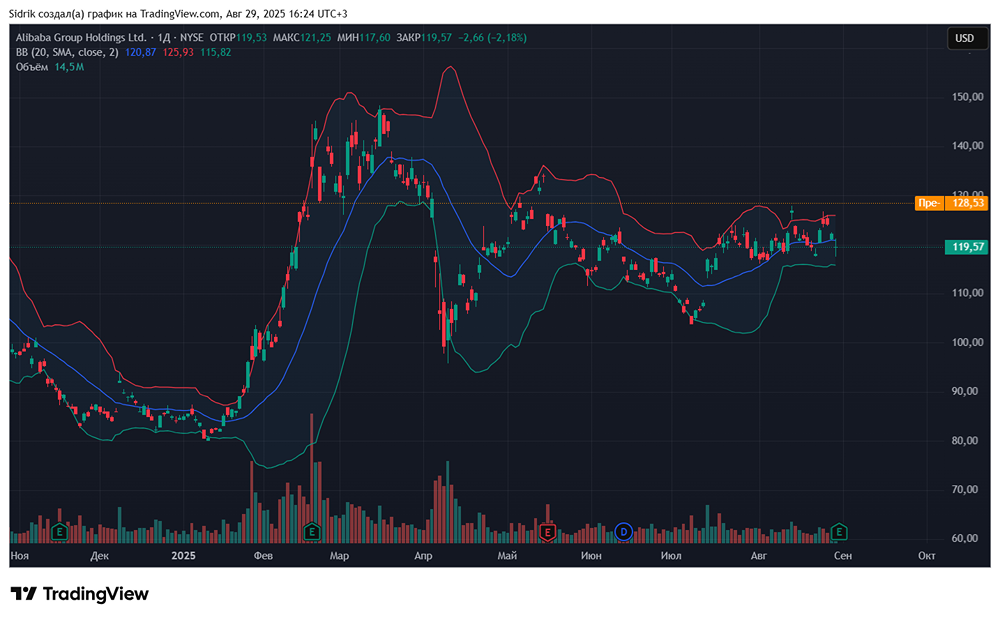Open the earnings marker between Фев and Мар

coord(312,531)
